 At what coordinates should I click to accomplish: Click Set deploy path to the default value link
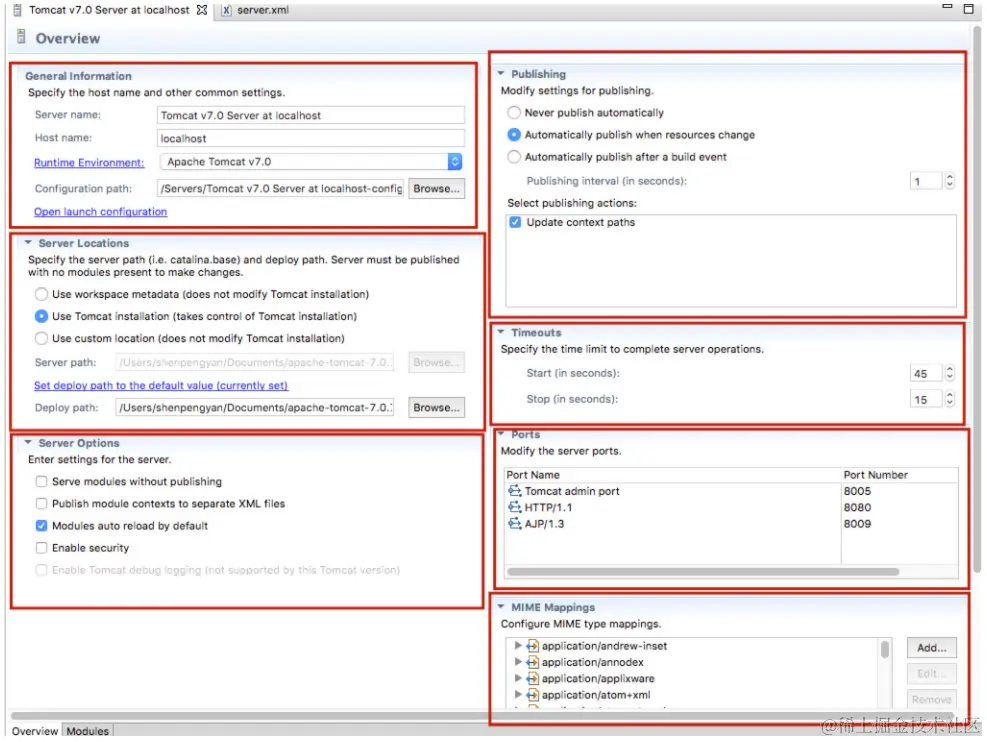161,385
